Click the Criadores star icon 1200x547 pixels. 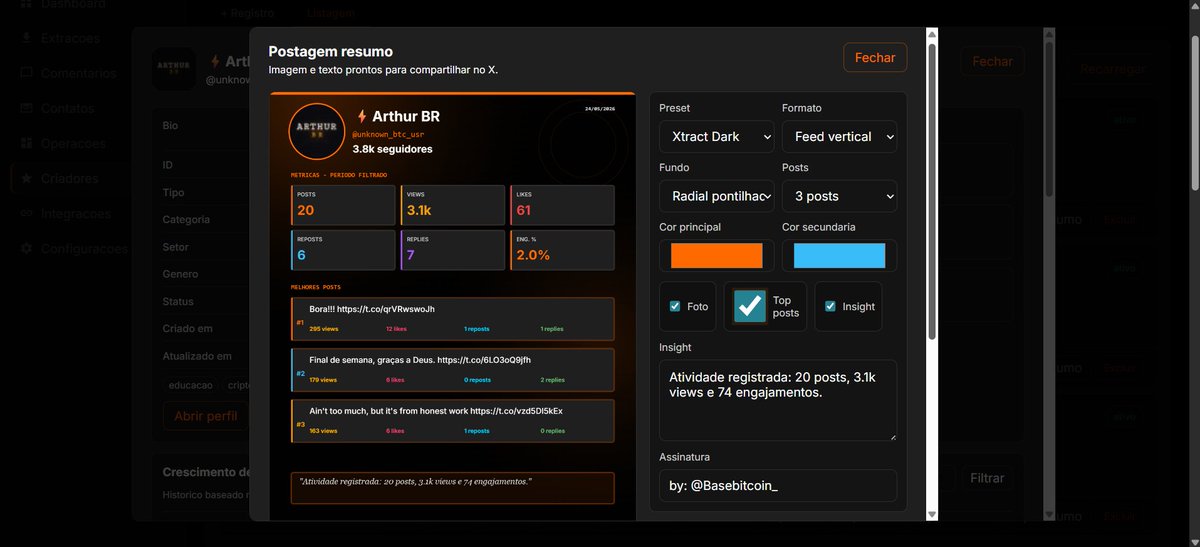(x=26, y=178)
